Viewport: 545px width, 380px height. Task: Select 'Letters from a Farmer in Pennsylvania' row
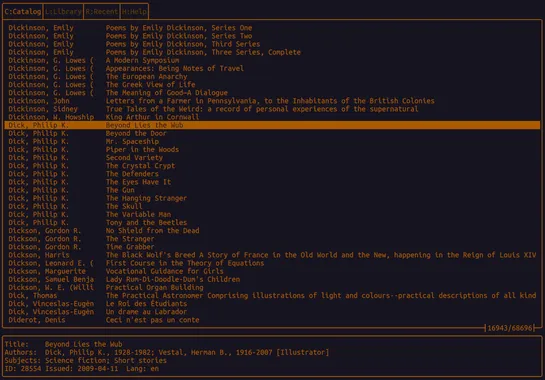[x=272, y=101]
